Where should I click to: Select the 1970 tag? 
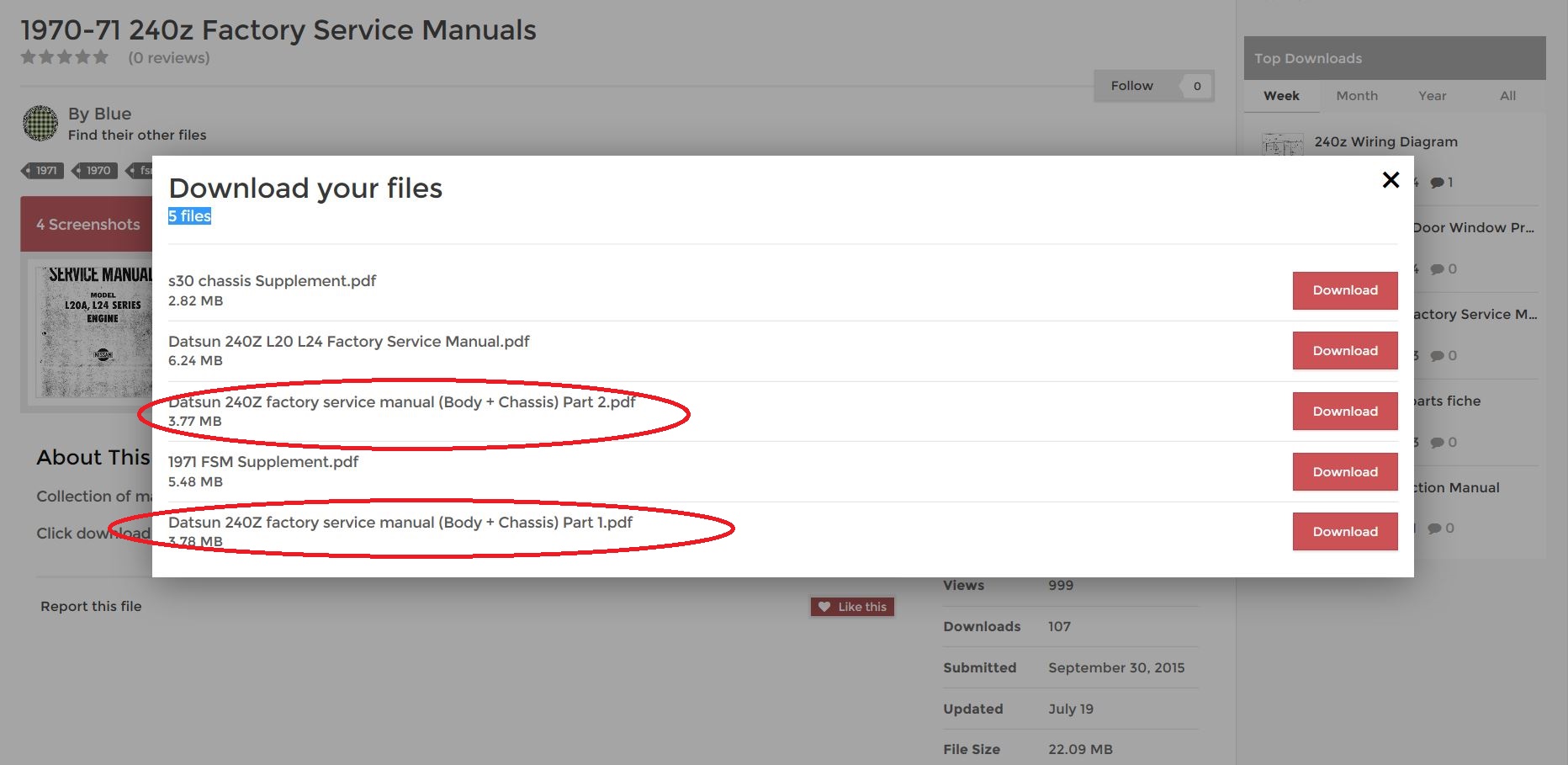pyautogui.click(x=93, y=171)
